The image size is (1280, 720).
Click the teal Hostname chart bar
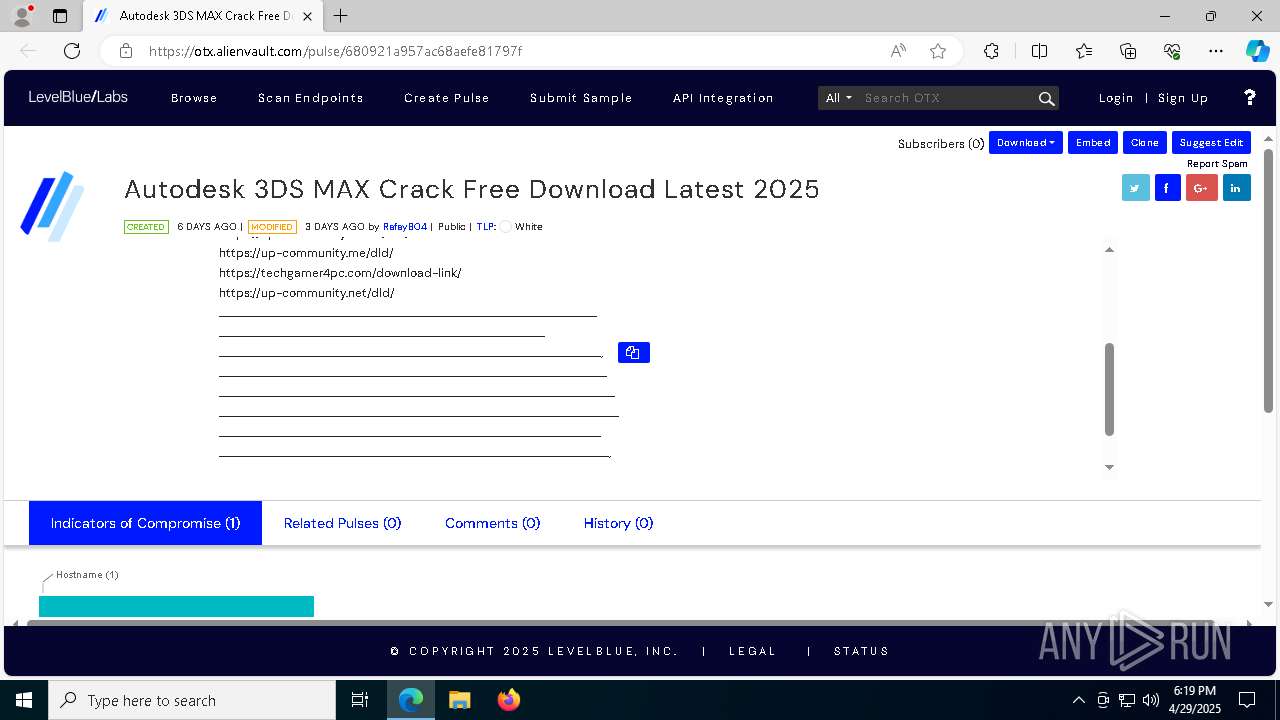pos(176,606)
